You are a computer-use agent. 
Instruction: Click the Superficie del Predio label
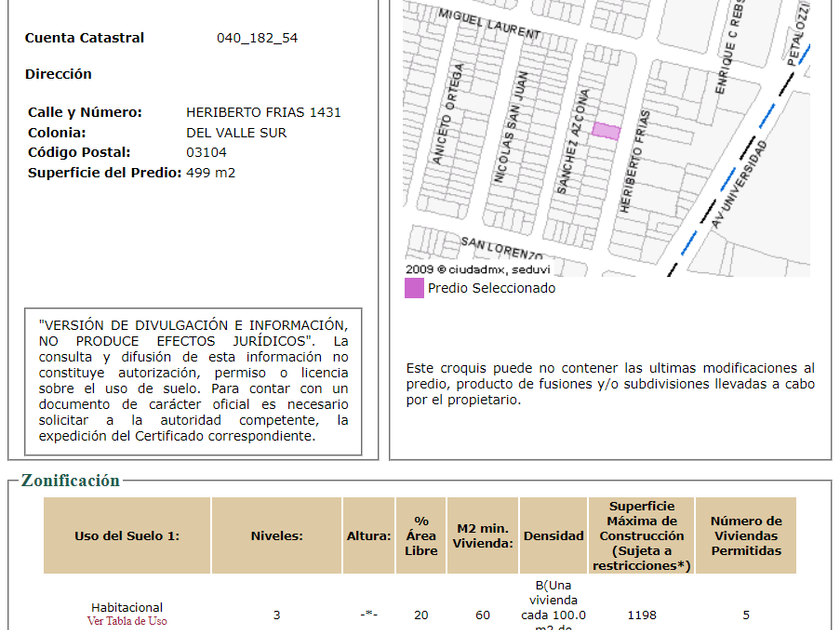coord(105,172)
